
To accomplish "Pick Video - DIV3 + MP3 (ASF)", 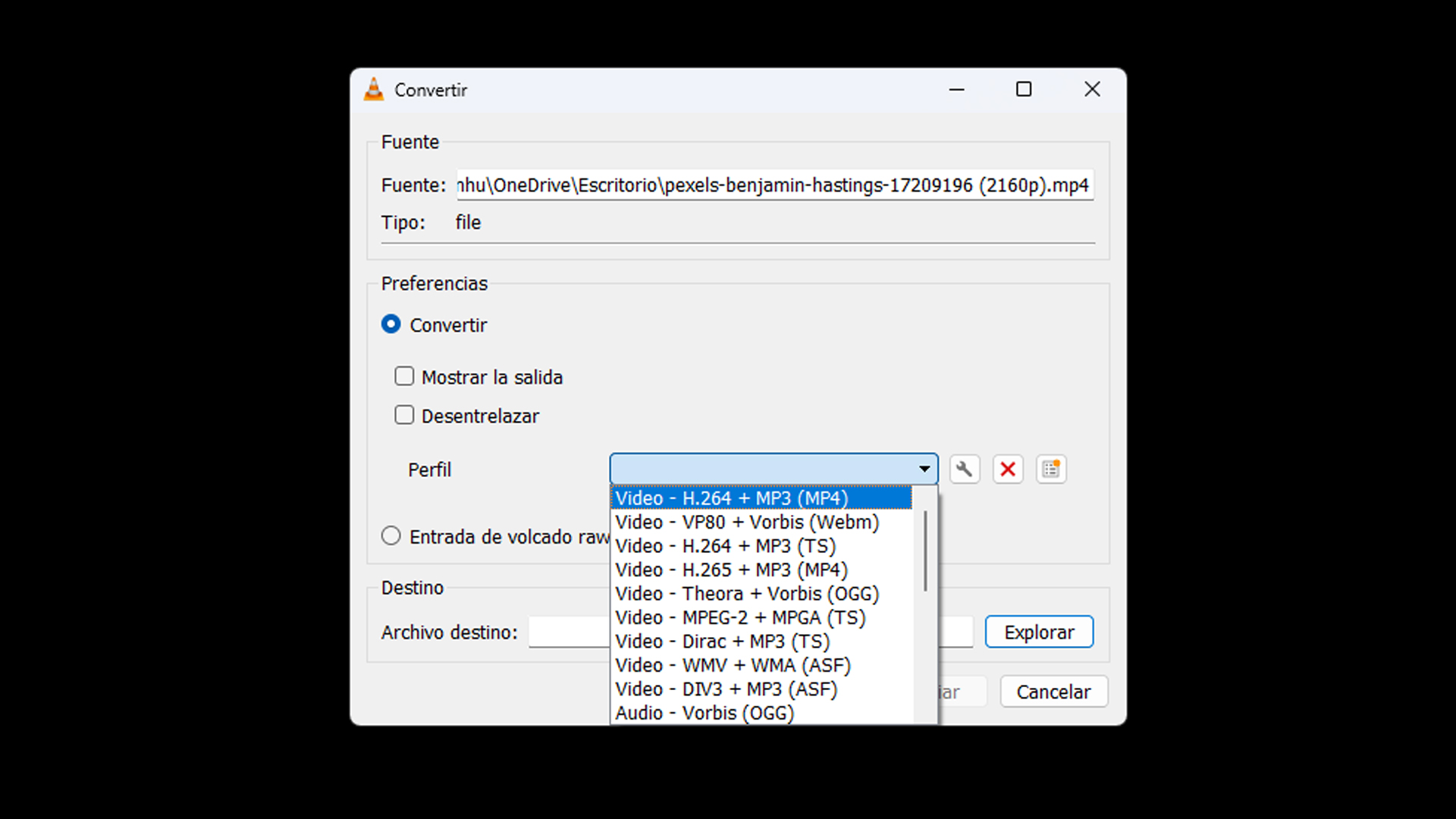I will [x=761, y=689].
